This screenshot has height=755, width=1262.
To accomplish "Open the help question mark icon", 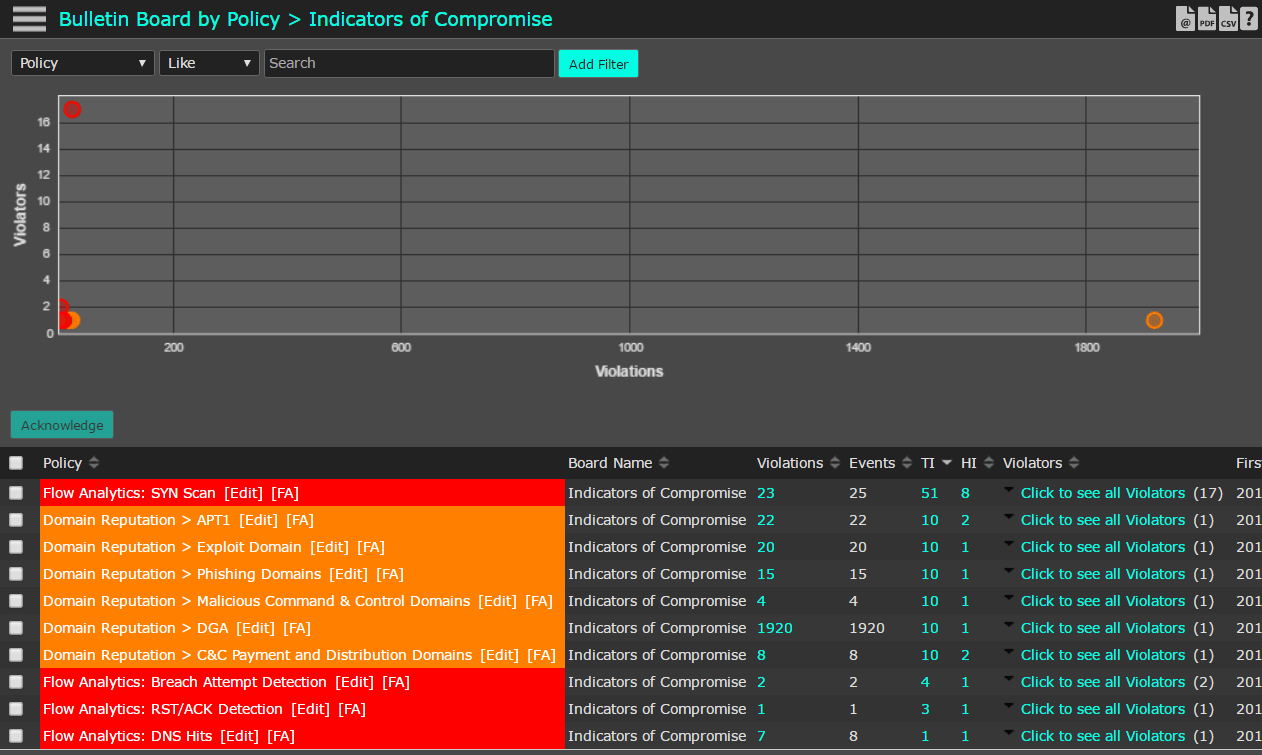I will coord(1249,19).
